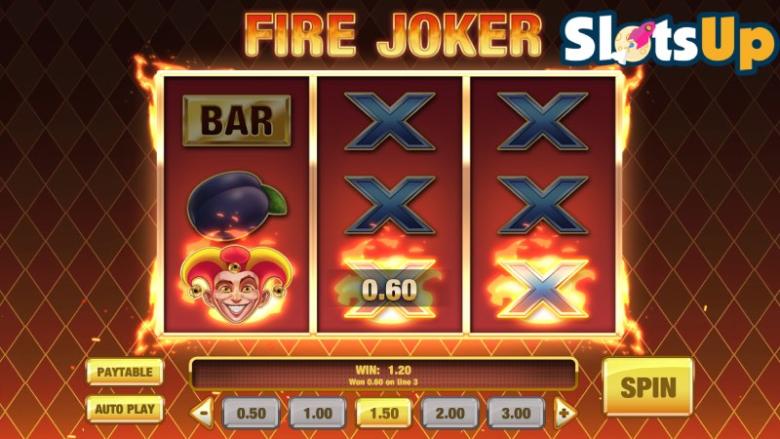This screenshot has width=780, height=439.
Task: Click the top X symbol on middle reel
Action: 390,121
